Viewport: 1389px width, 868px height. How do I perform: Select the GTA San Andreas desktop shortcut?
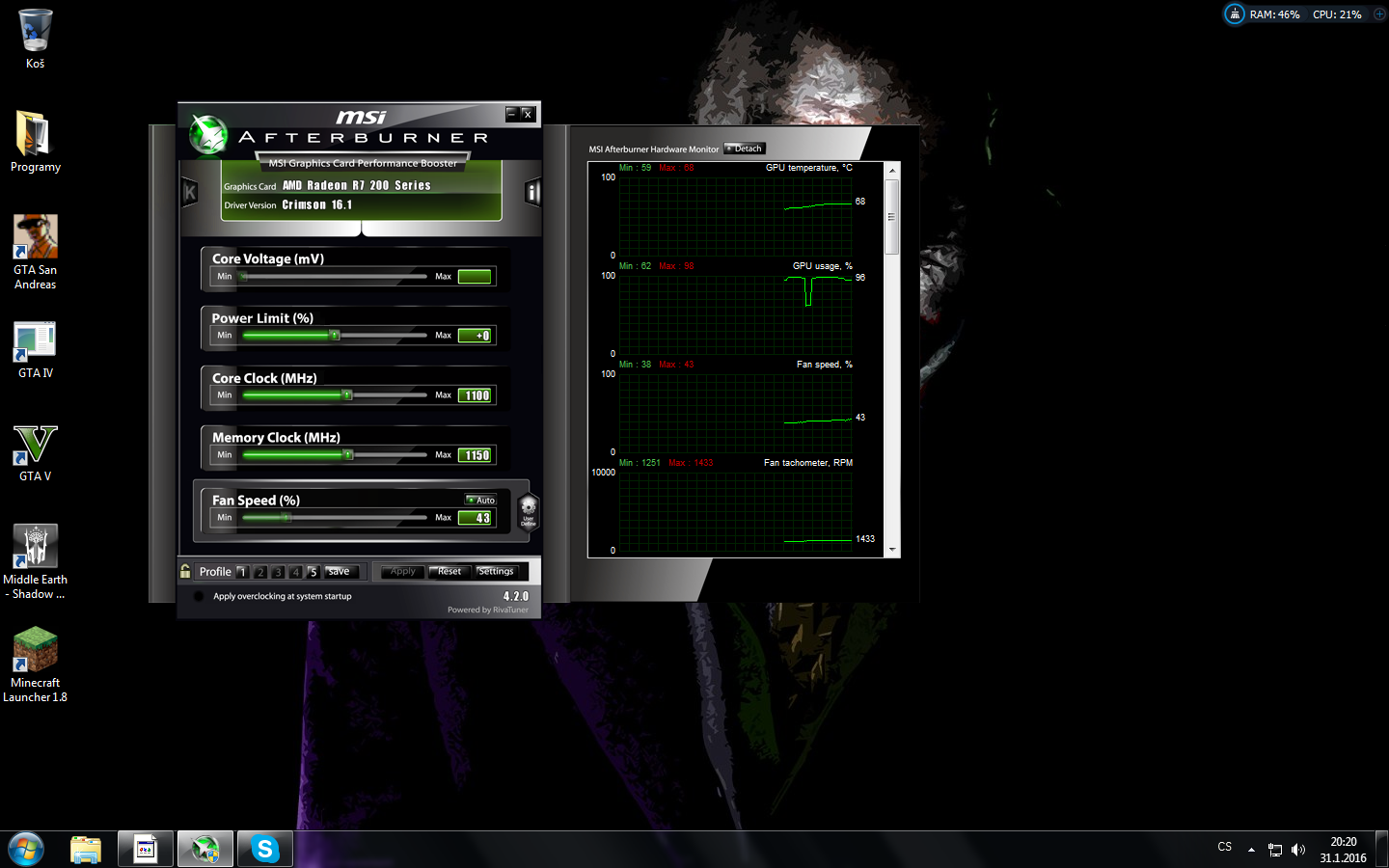click(35, 252)
